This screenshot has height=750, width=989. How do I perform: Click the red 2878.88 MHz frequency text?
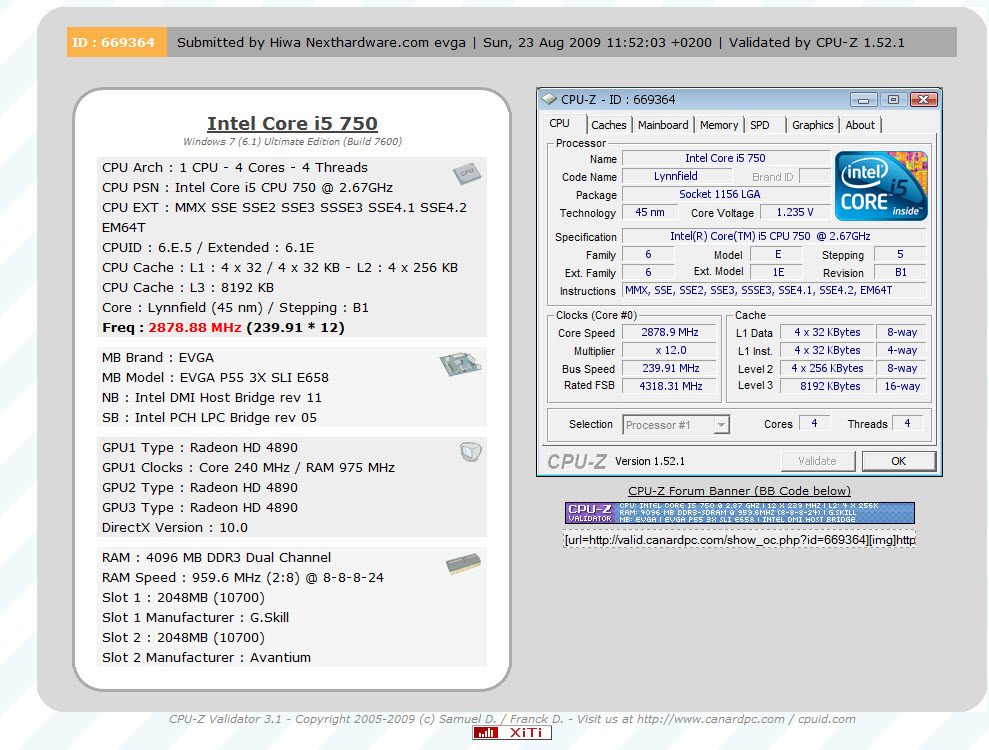tap(195, 328)
